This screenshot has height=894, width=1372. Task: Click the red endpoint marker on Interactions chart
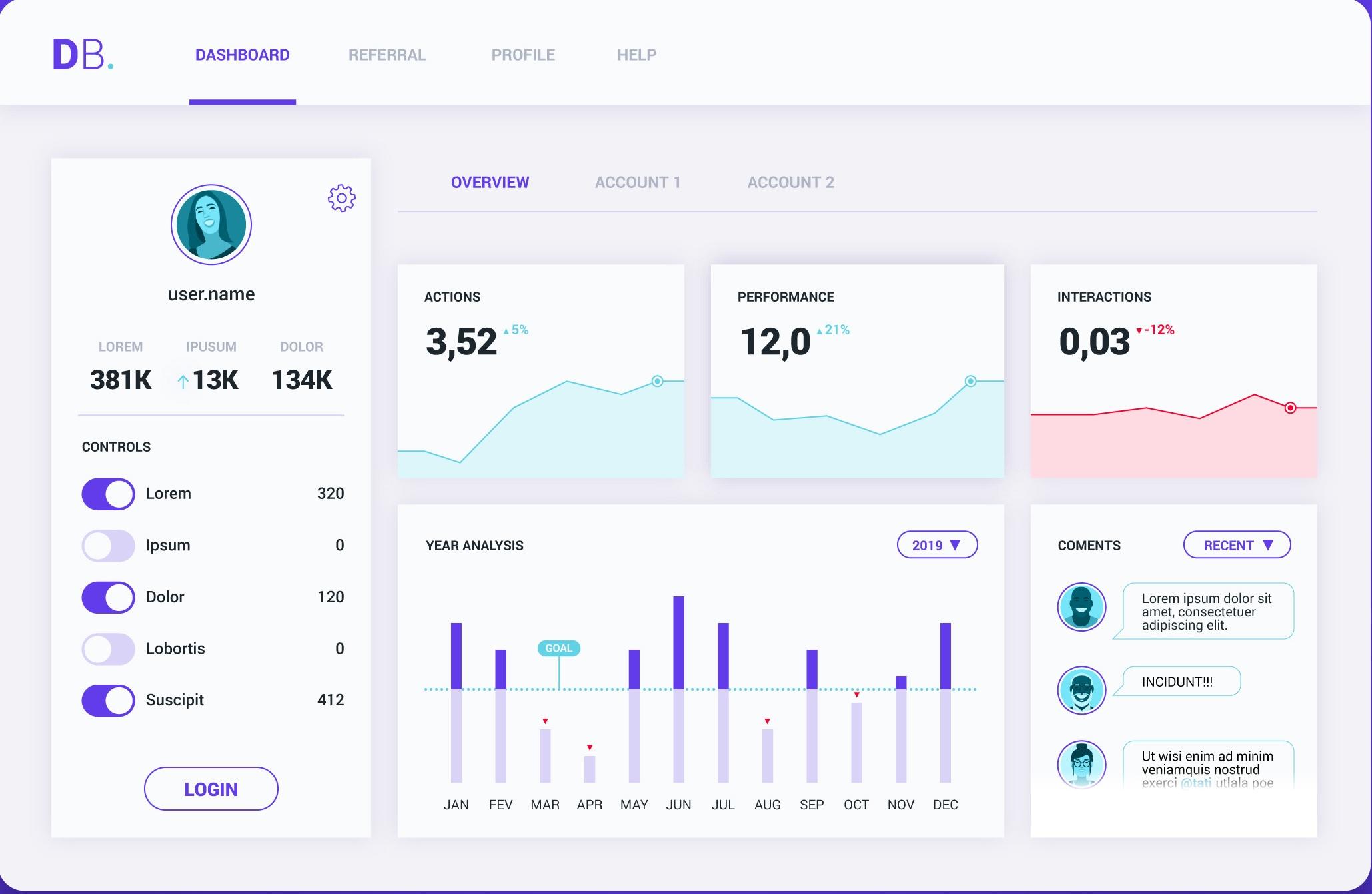(x=1291, y=406)
